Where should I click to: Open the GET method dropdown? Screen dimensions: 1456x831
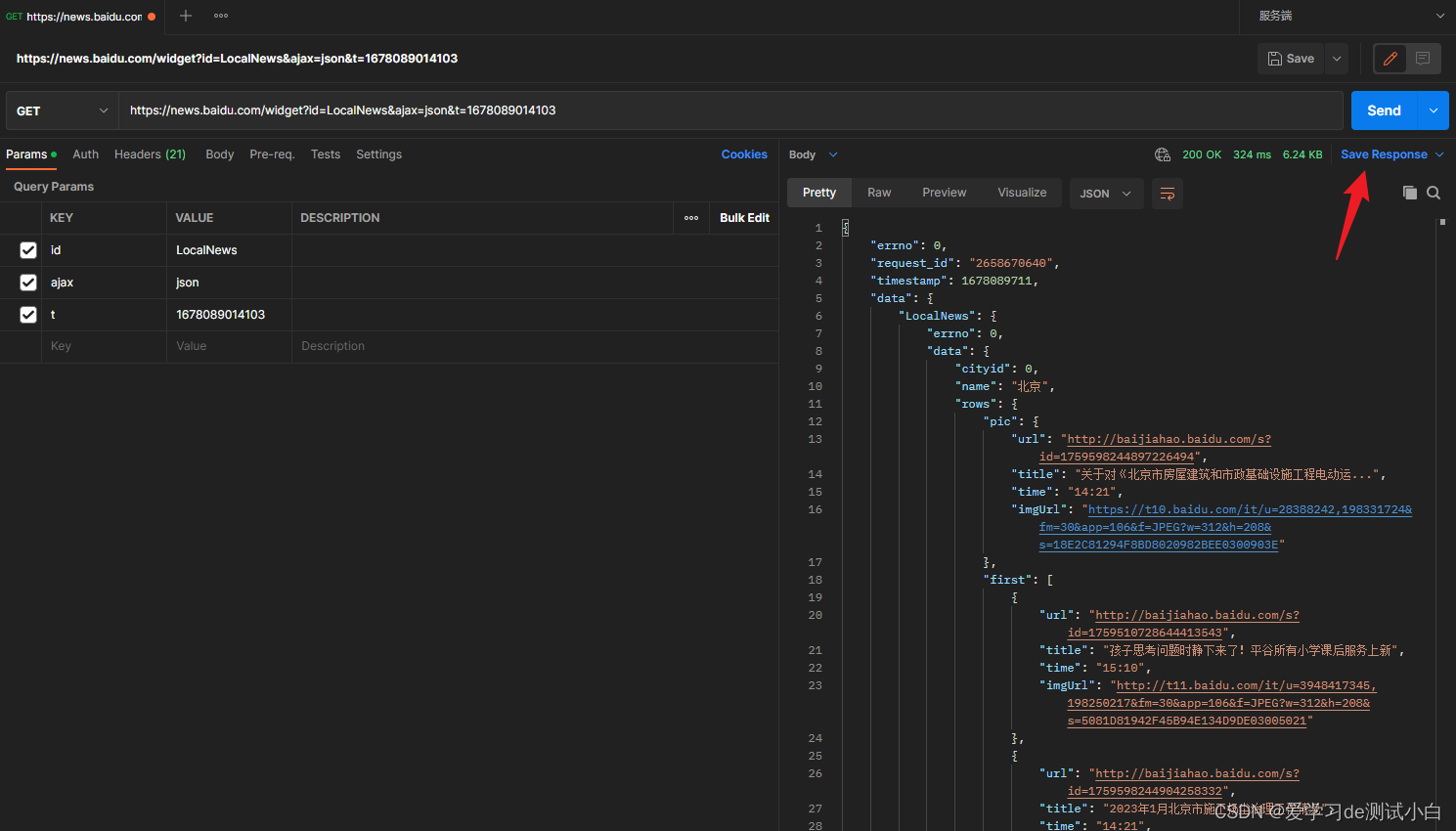(x=62, y=110)
